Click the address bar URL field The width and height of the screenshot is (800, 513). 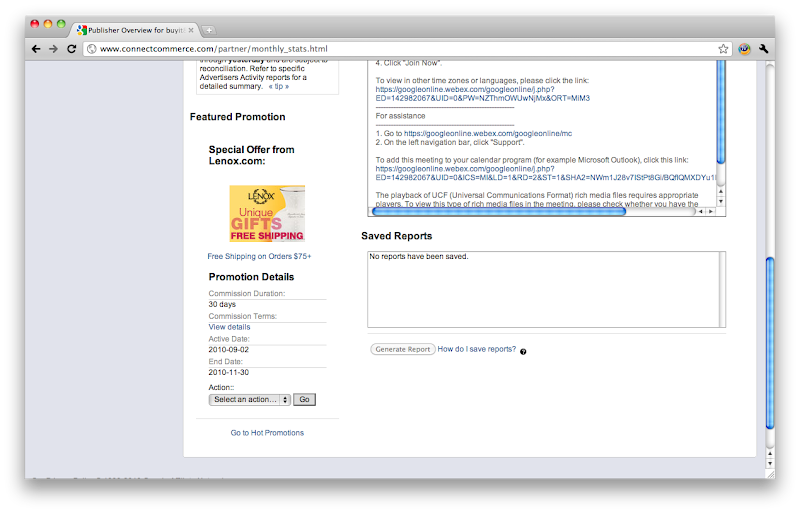click(x=407, y=49)
